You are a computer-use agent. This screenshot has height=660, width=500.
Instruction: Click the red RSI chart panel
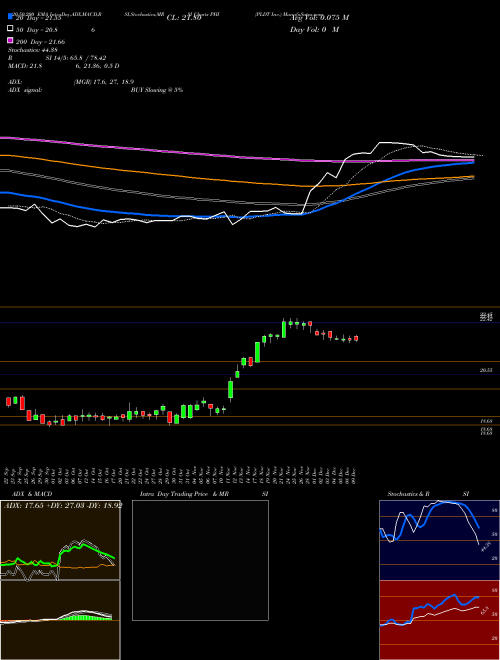pos(439,620)
